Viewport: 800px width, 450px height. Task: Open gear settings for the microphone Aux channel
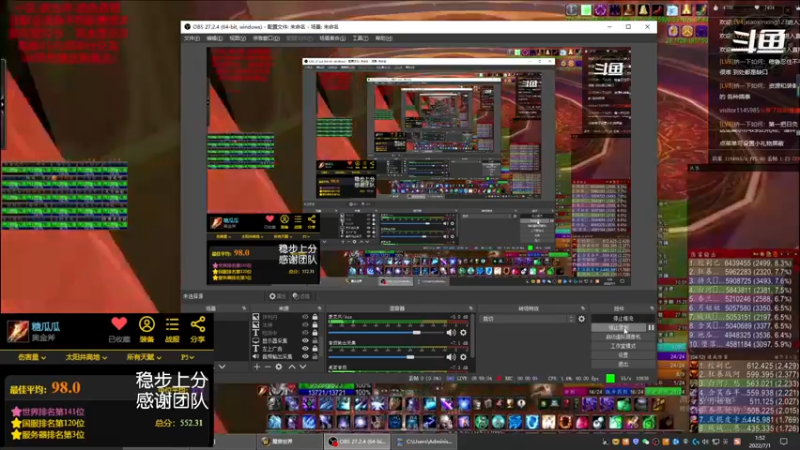click(x=463, y=333)
